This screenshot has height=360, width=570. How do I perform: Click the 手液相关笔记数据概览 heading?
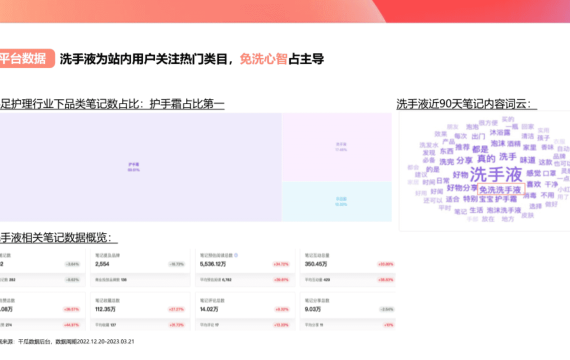(59, 238)
